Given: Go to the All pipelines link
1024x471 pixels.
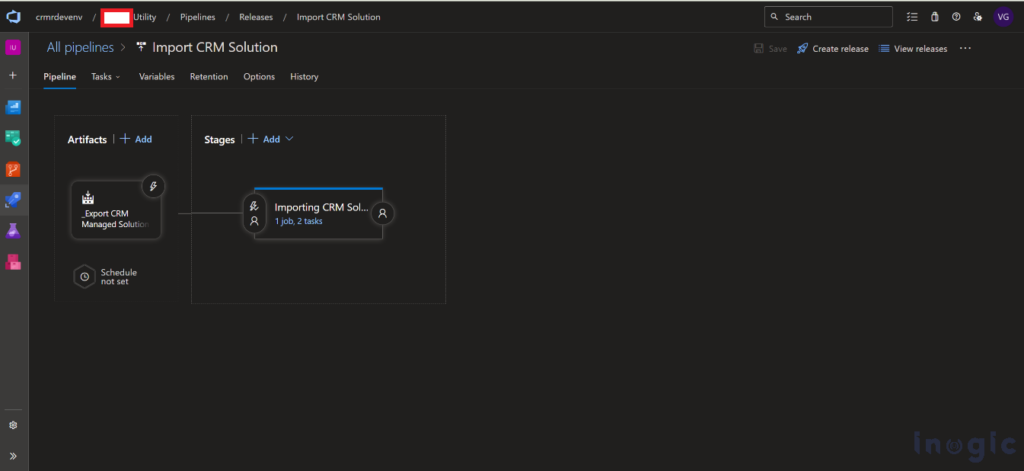Looking at the screenshot, I should (x=80, y=48).
